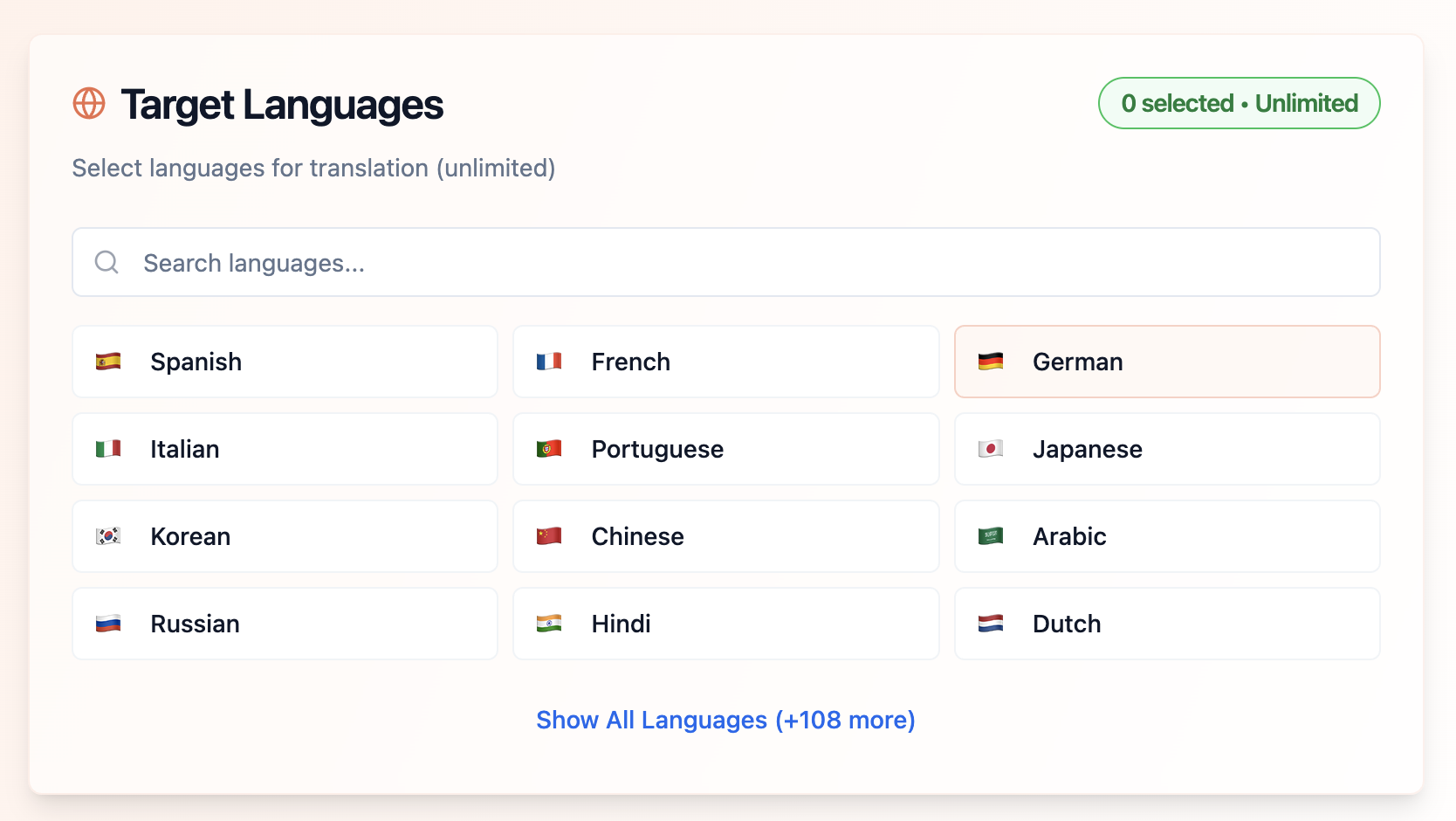Viewport: 1456px width, 821px height.
Task: Click the magnifier icon in search box
Action: pyautogui.click(x=106, y=262)
